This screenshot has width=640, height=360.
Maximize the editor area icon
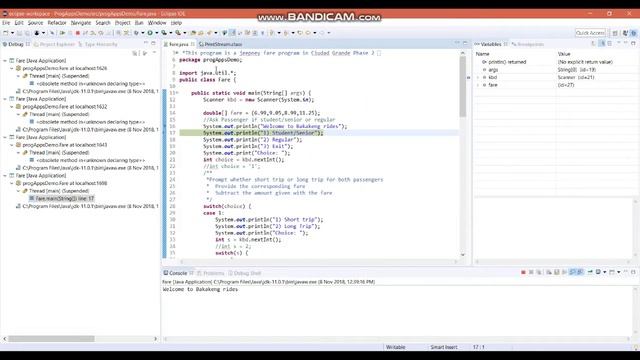pos(465,43)
